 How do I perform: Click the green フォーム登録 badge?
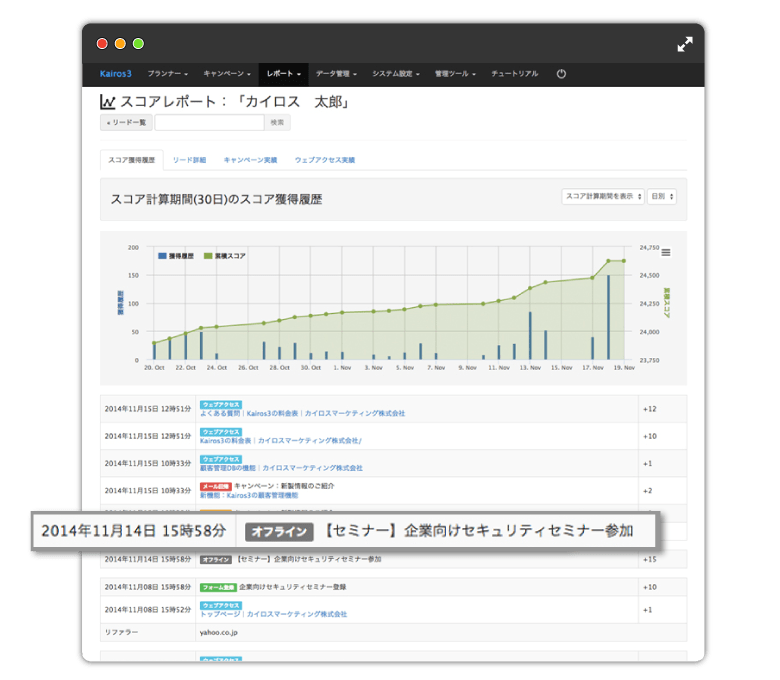[x=218, y=586]
